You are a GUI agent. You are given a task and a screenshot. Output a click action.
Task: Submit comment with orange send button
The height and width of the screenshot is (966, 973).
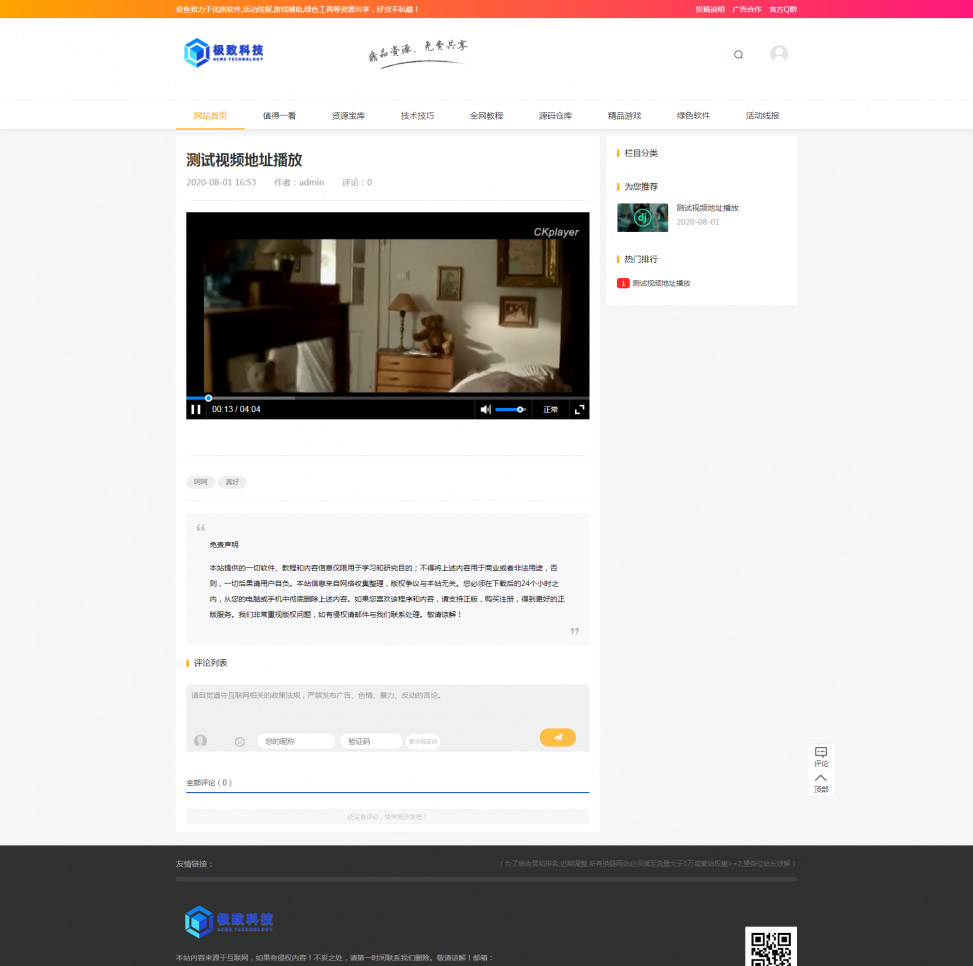pos(557,737)
